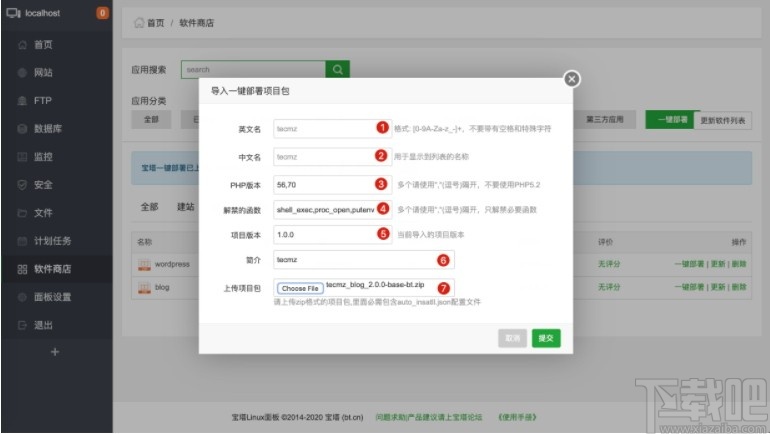Click the 面板设置 gear icon
This screenshot has height=434, width=770.
[22, 297]
